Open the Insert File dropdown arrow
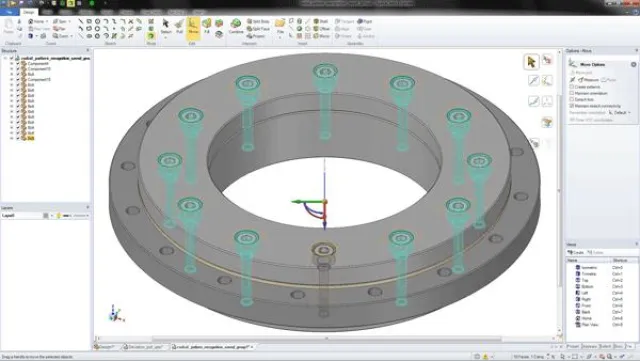 pyautogui.click(x=280, y=38)
